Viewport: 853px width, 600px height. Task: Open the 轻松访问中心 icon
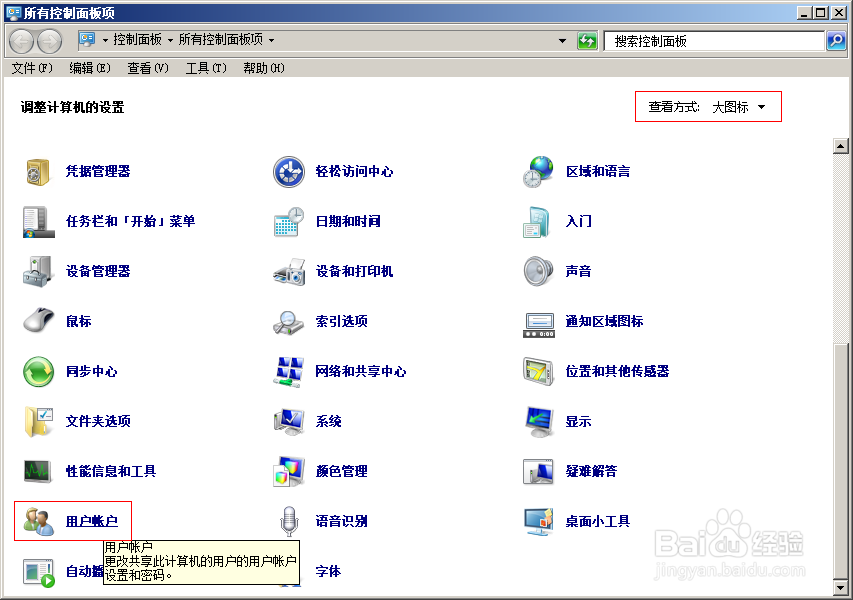coord(289,172)
